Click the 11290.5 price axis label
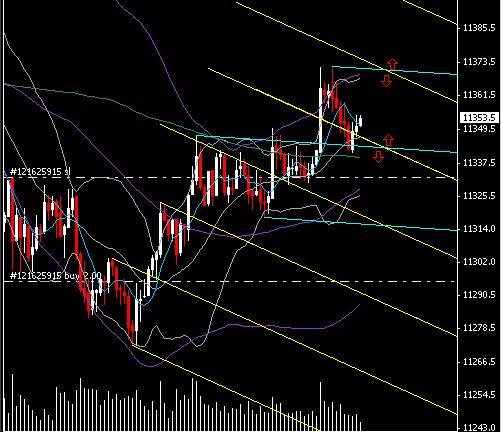 (479, 295)
